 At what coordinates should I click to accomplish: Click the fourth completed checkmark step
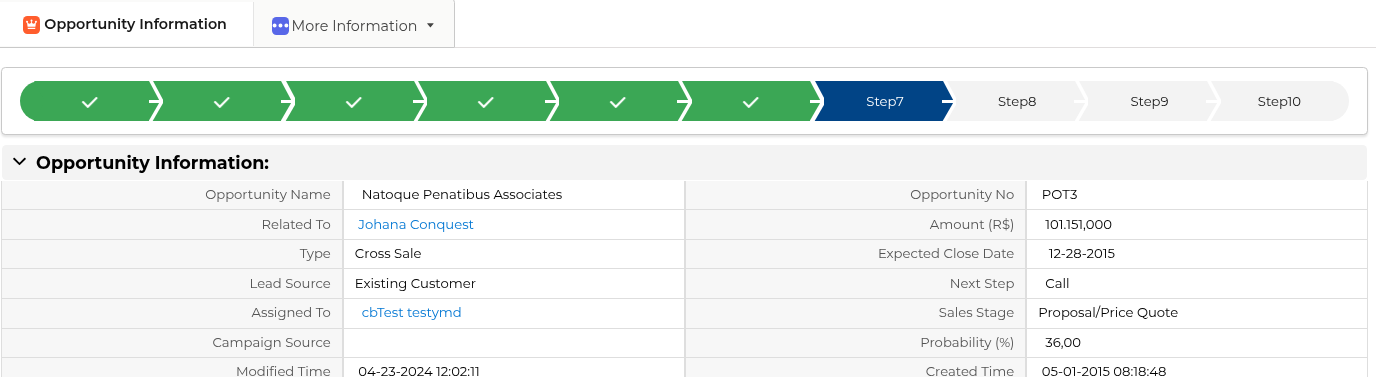[486, 101]
